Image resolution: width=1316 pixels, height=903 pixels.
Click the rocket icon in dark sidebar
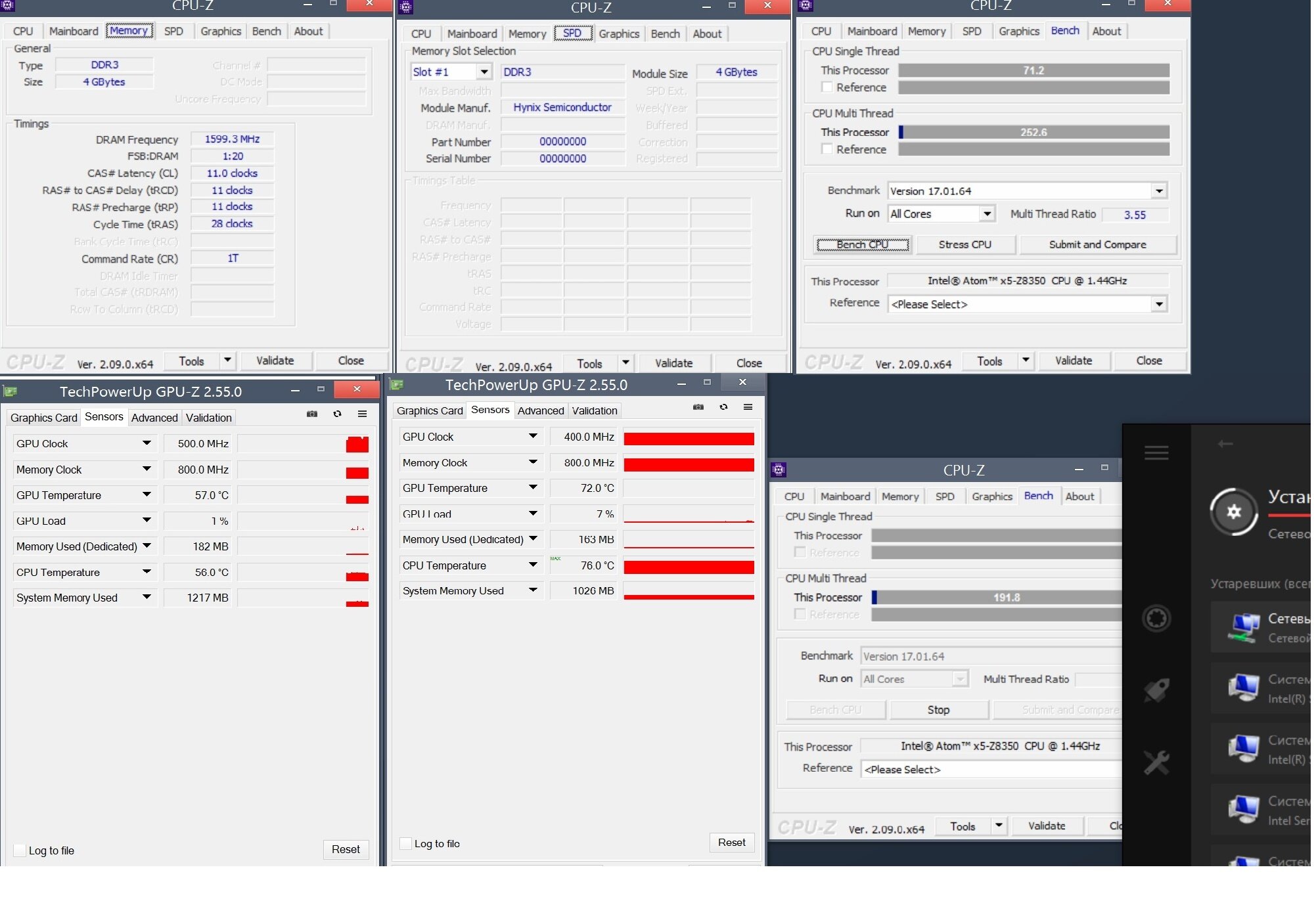(x=1156, y=690)
